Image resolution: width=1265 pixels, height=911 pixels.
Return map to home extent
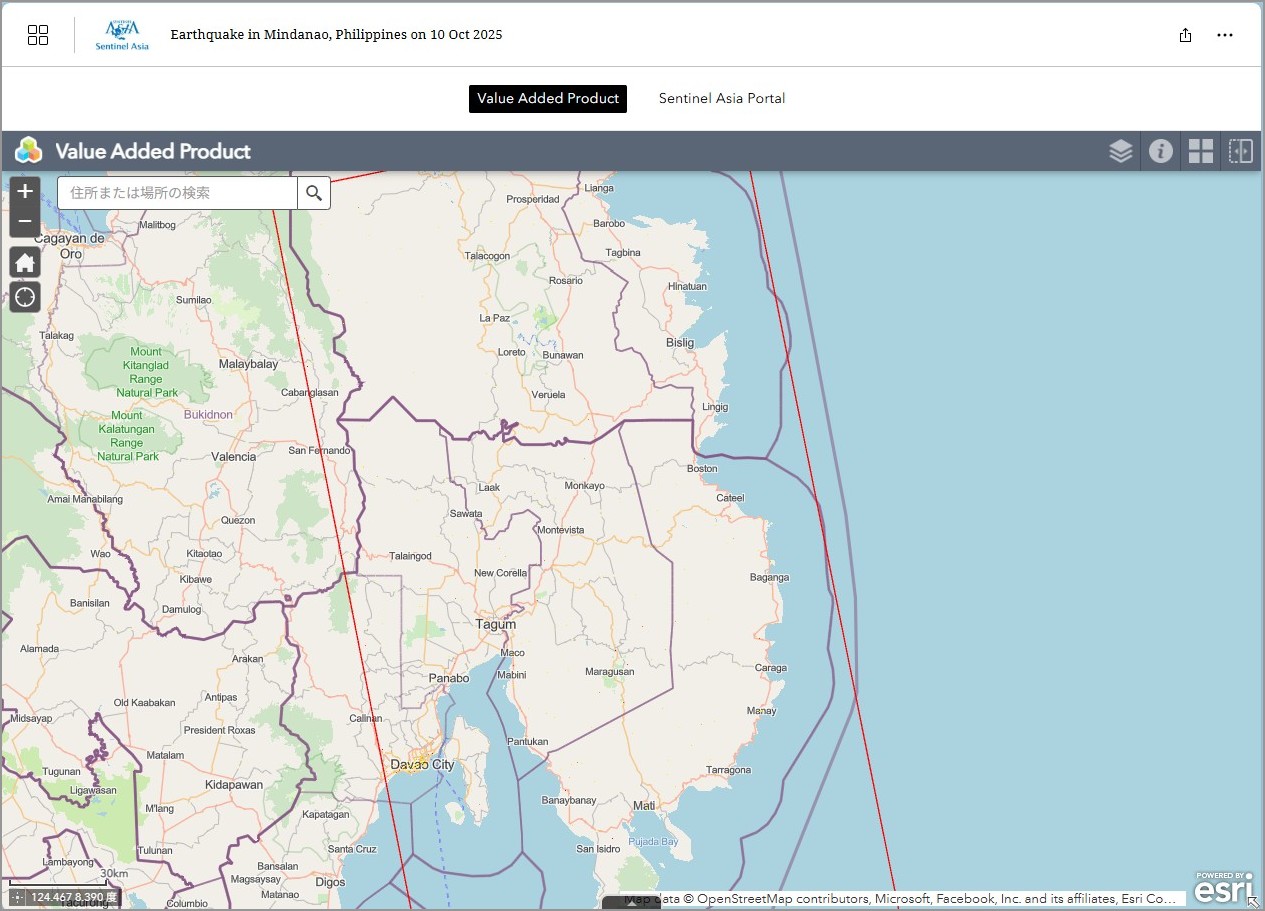[x=25, y=263]
